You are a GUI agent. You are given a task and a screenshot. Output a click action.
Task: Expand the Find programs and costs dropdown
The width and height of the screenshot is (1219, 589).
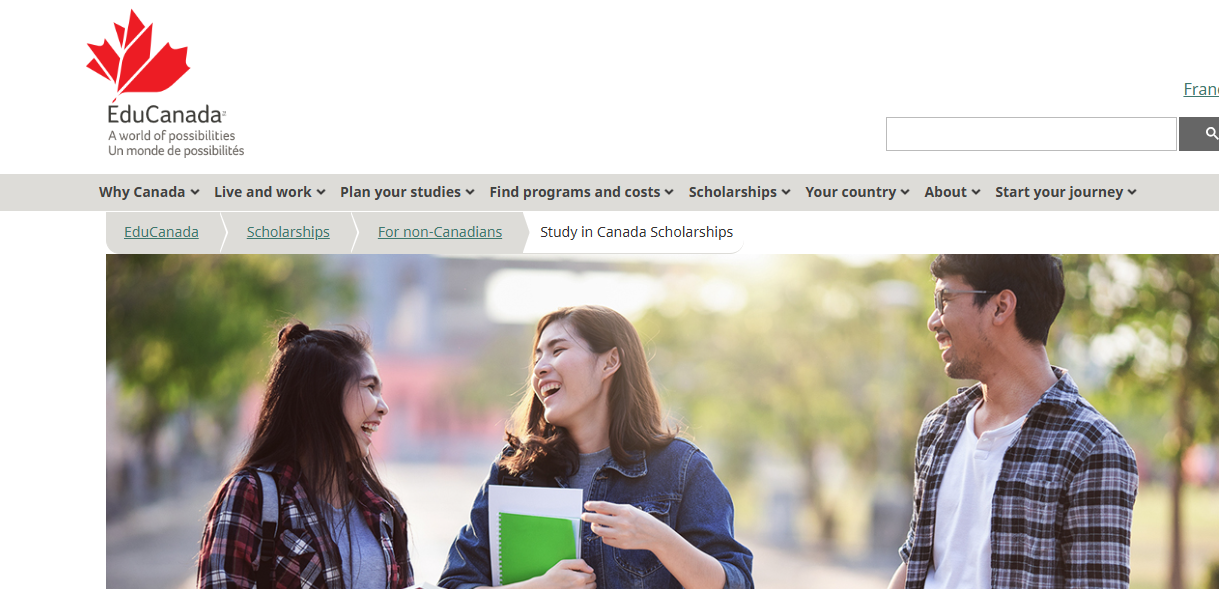pyautogui.click(x=581, y=192)
